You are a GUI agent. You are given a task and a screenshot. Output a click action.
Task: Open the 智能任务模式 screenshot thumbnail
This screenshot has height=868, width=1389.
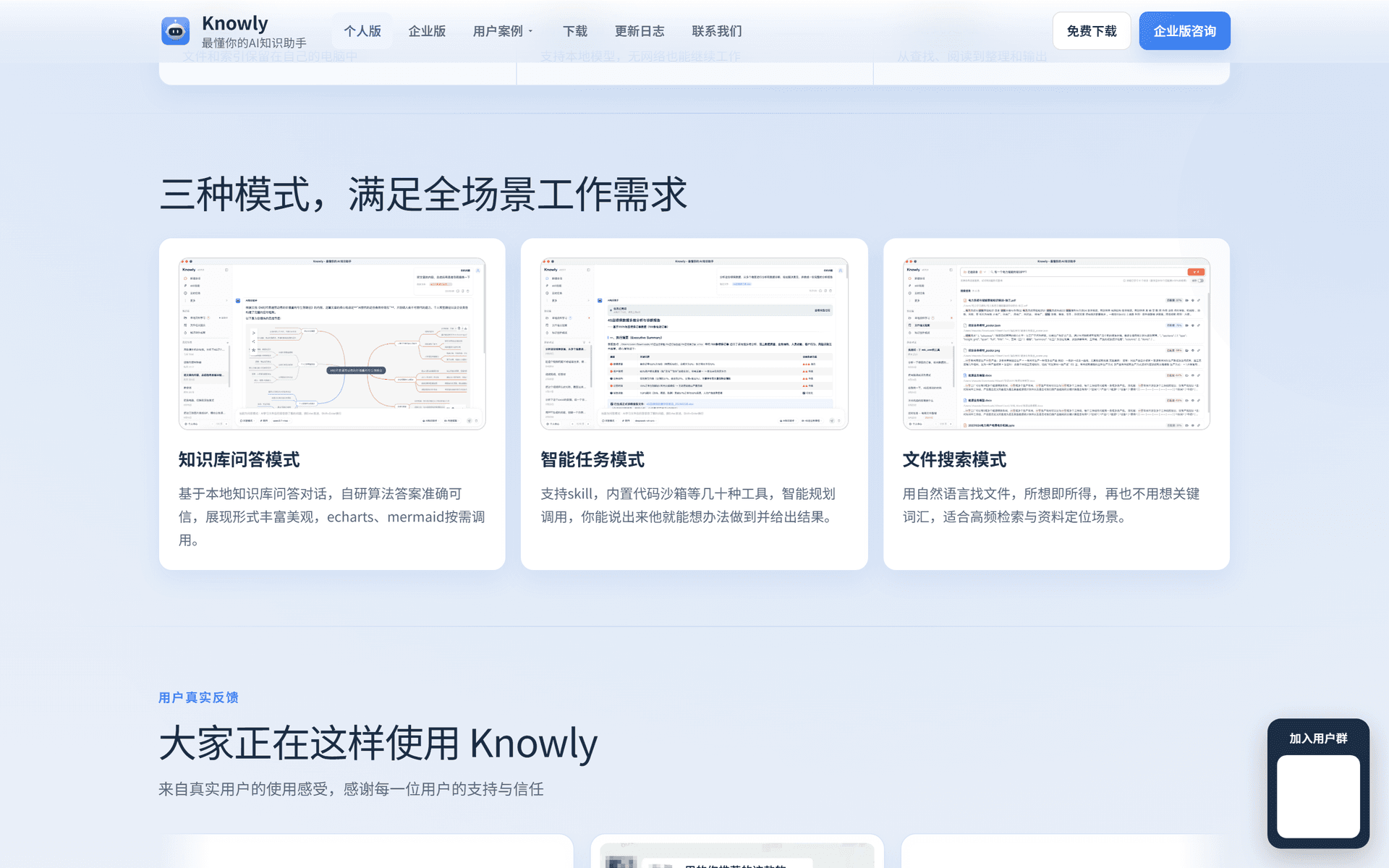[x=694, y=344]
